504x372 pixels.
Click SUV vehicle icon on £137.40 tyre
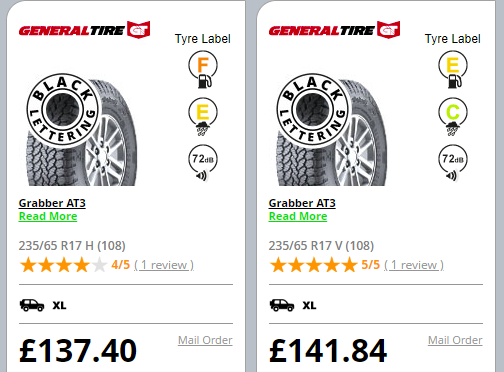point(32,305)
